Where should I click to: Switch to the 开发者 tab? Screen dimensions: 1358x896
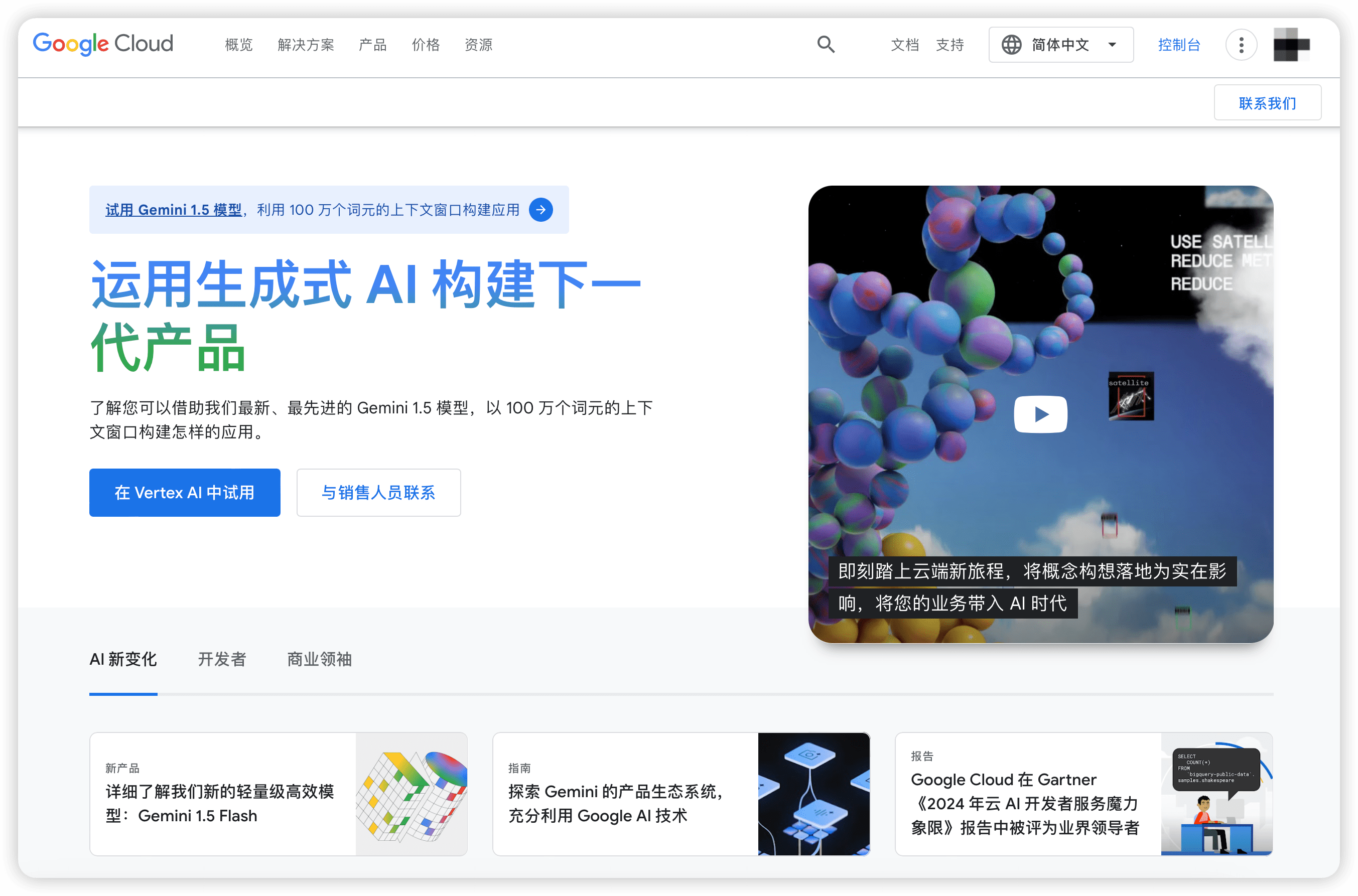point(222,659)
